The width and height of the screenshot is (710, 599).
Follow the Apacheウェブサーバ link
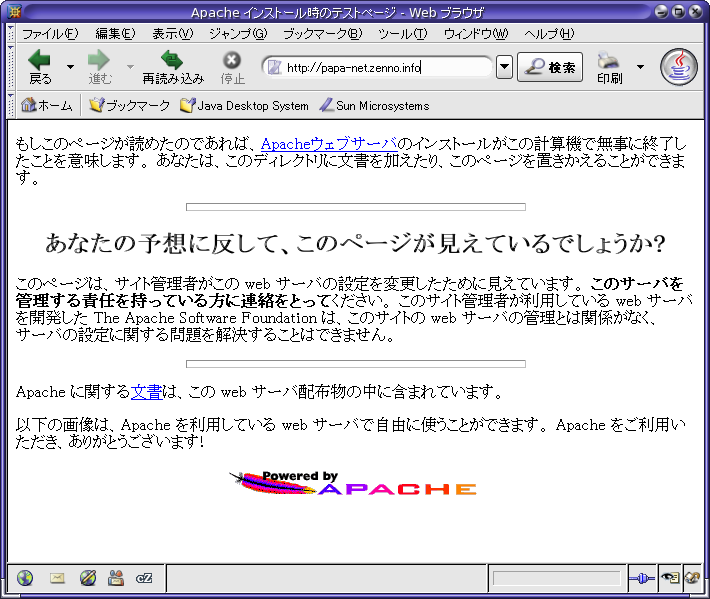click(x=329, y=144)
